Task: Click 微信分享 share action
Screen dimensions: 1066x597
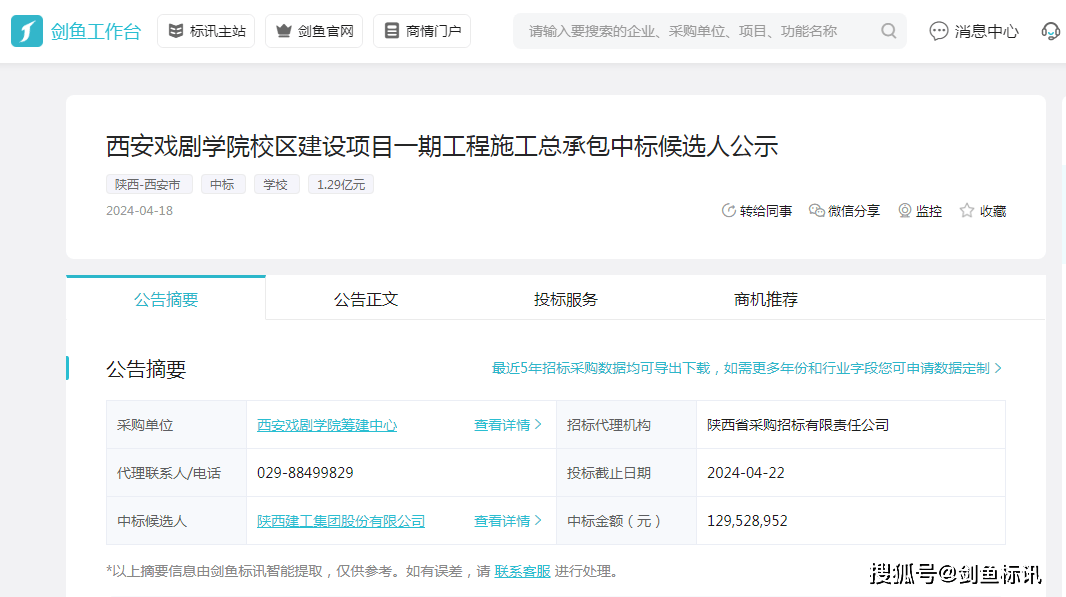Action: coord(844,211)
